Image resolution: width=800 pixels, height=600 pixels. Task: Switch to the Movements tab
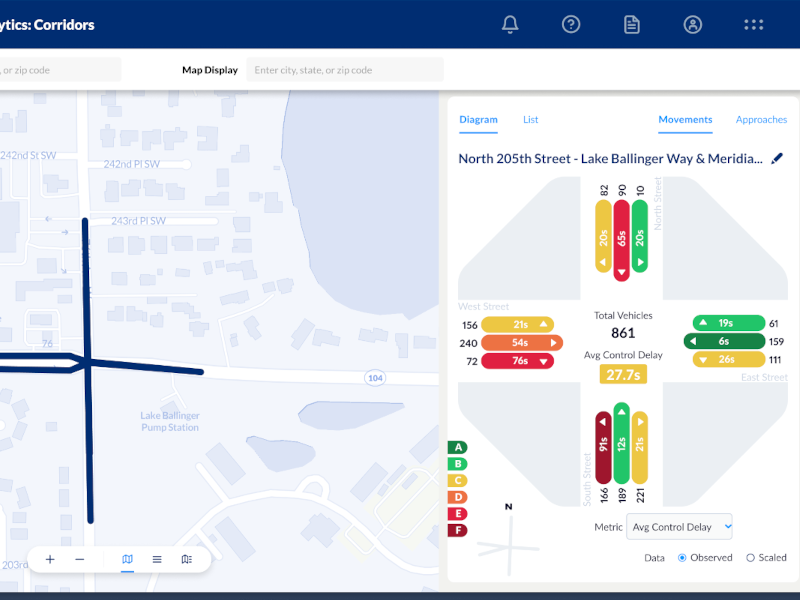(x=685, y=119)
